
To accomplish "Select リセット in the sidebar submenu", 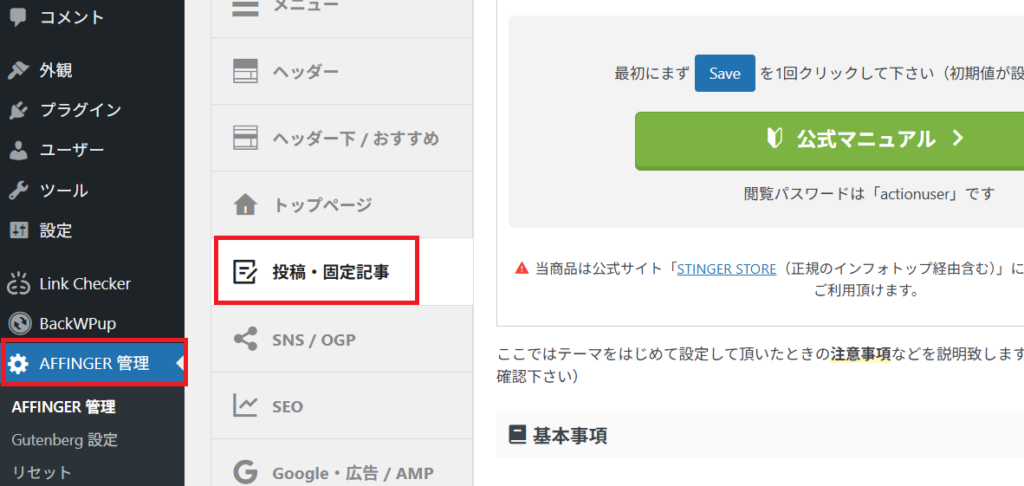I will tap(42, 472).
